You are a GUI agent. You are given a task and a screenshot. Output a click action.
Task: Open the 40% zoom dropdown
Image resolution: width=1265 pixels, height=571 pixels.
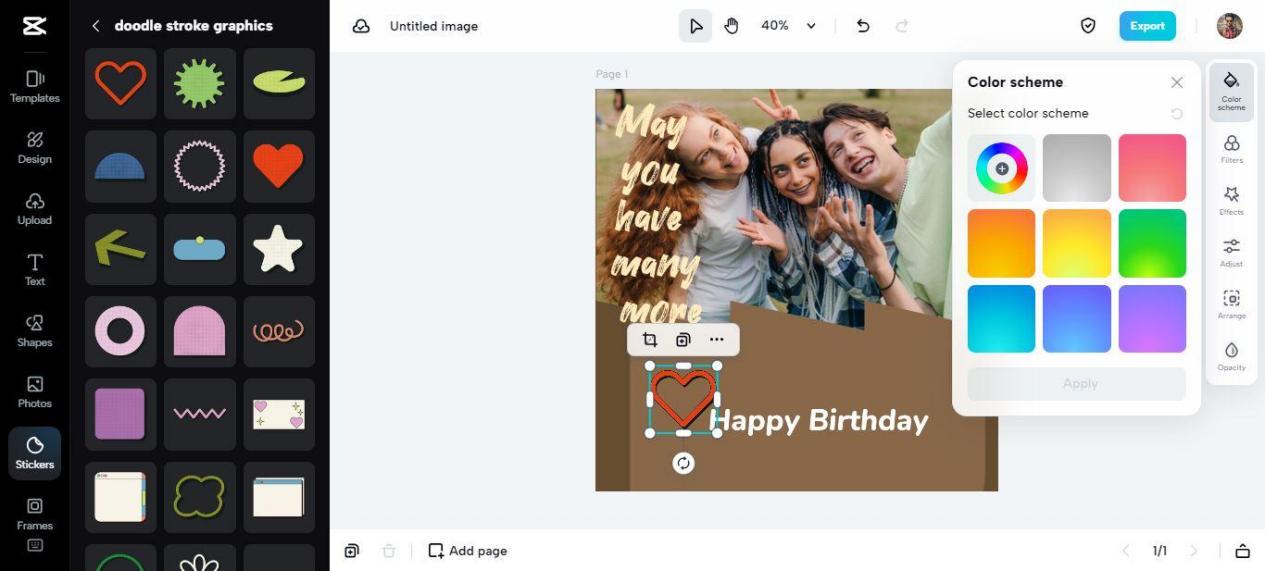click(789, 26)
